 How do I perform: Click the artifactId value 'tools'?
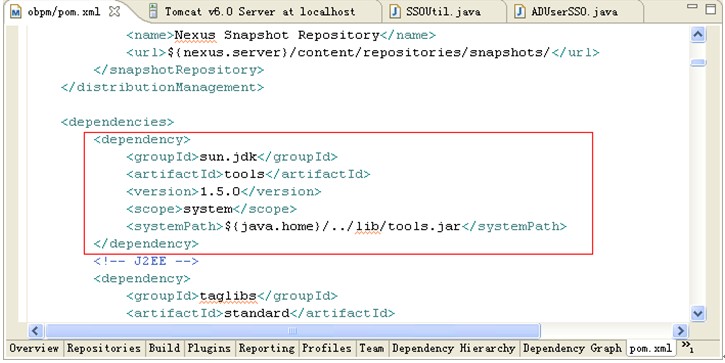click(244, 174)
